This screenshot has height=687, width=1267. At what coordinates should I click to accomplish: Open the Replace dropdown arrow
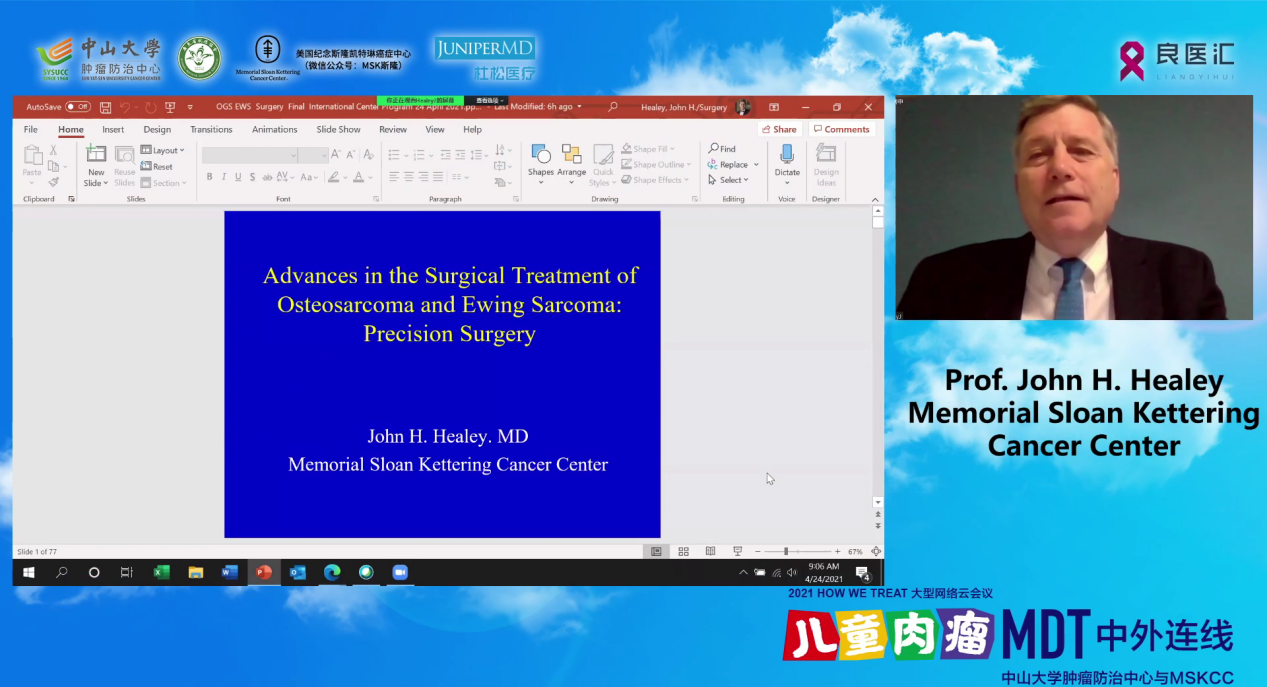click(756, 165)
